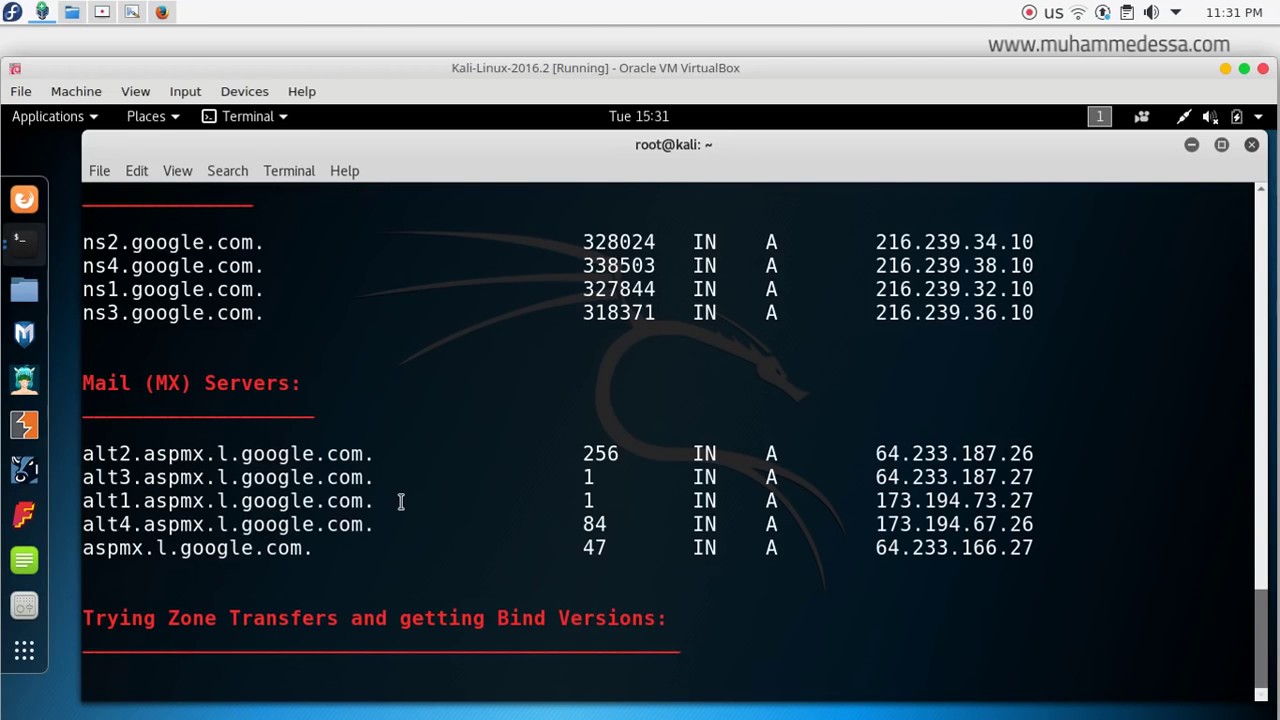Open the host Wi-Fi network indicator
The height and width of the screenshot is (720, 1280).
[1078, 12]
